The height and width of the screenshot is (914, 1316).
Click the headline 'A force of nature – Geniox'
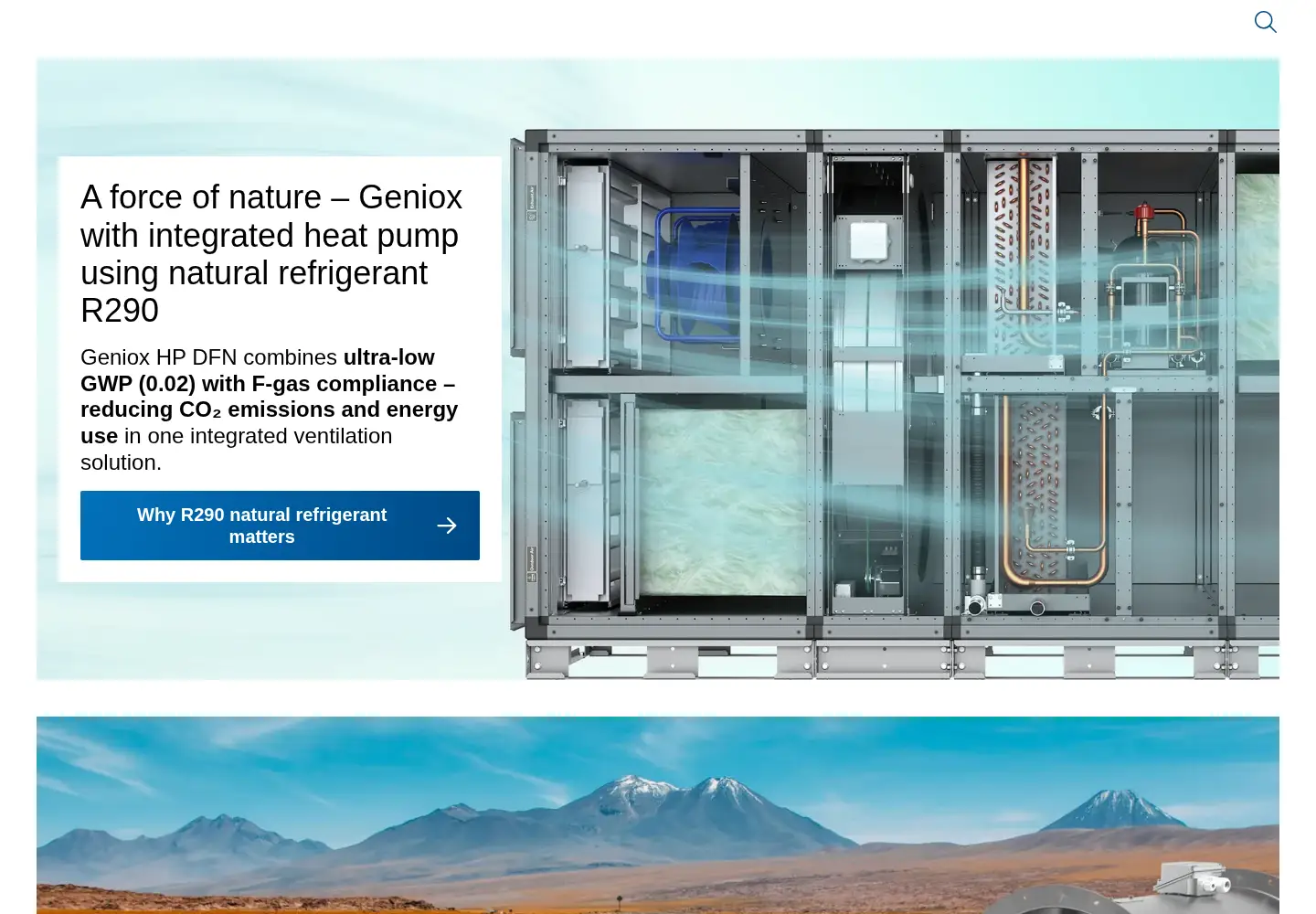tap(271, 254)
